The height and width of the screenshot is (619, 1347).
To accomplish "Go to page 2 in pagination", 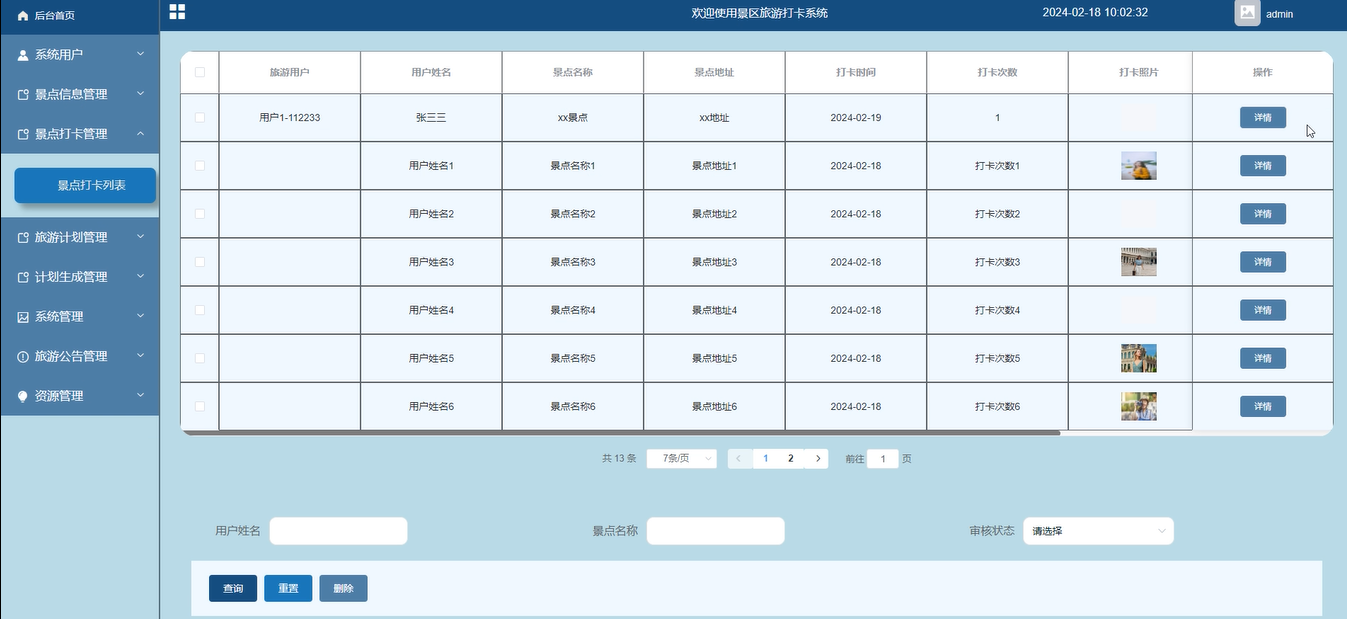I will click(x=791, y=459).
